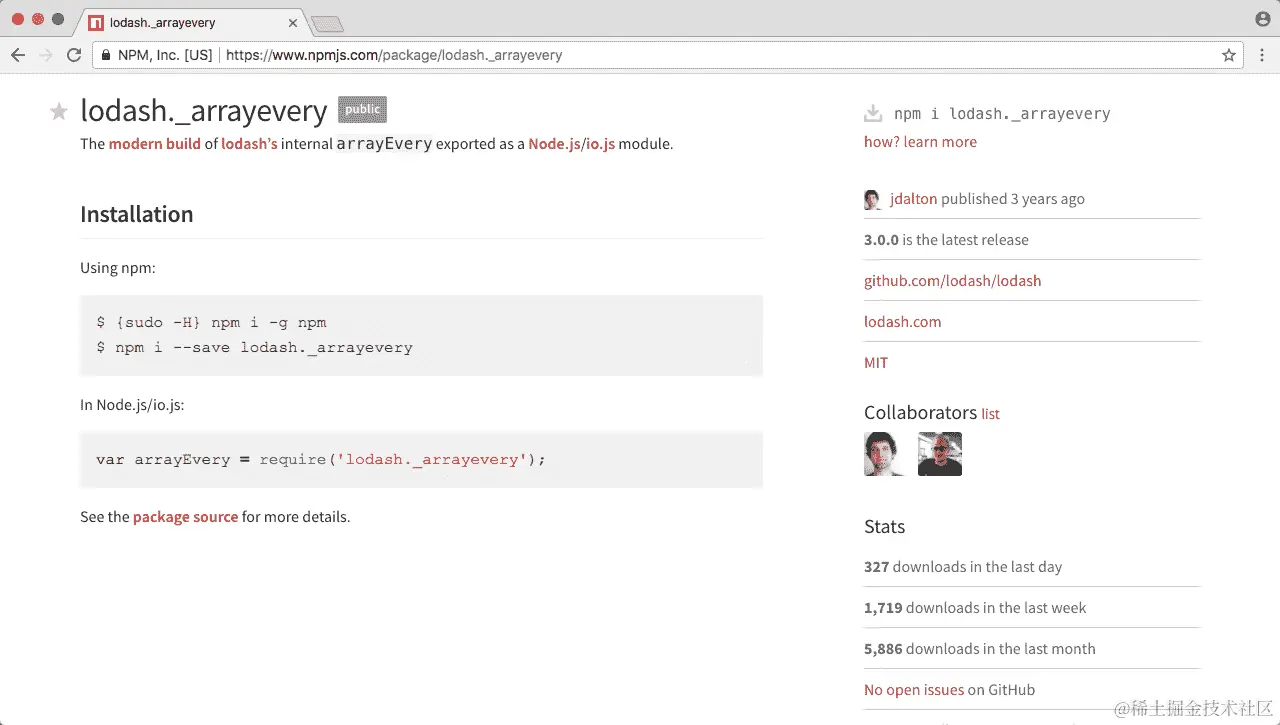Image resolution: width=1280 pixels, height=725 pixels.
Task: Click the '$ npm i --save lodash._arrayevery' line
Action: [254, 348]
